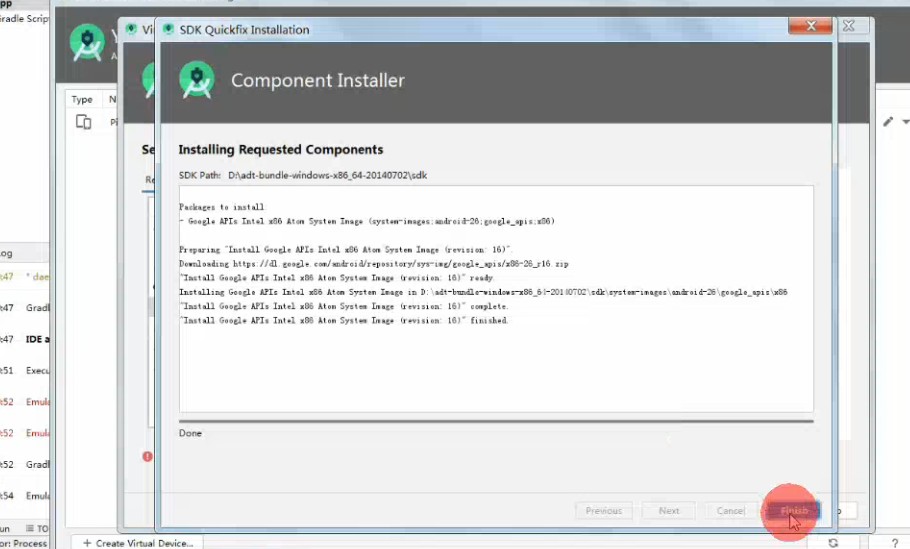910x549 pixels.
Task: Click the line ending in 'finished' in log
Action: [x=344, y=320]
